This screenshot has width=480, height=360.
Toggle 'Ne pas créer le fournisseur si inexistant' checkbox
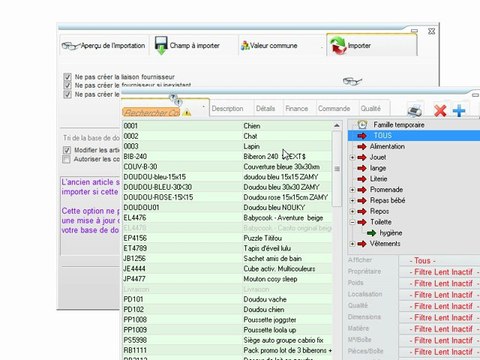pyautogui.click(x=67, y=86)
